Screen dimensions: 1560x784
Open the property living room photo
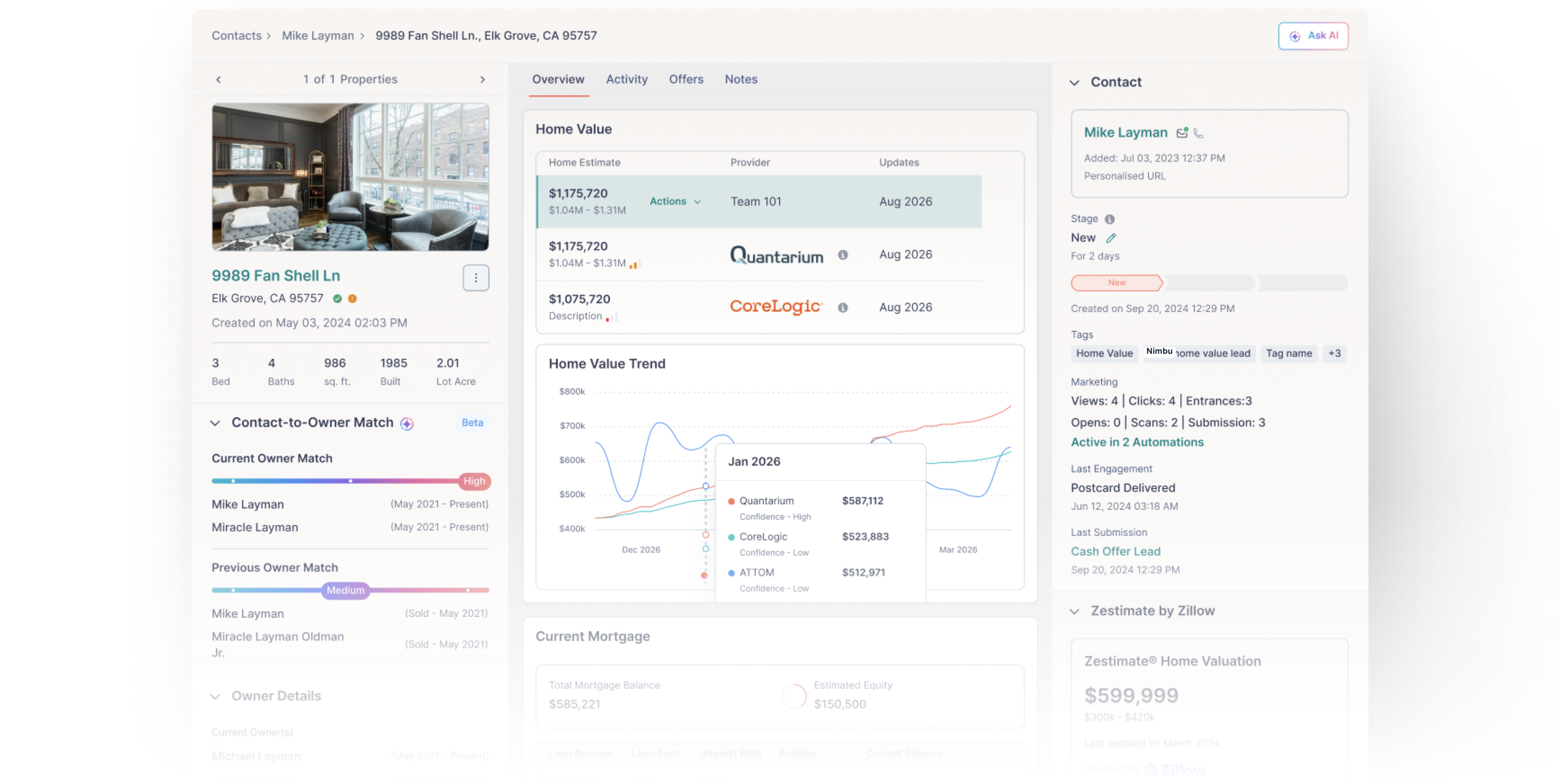point(350,177)
